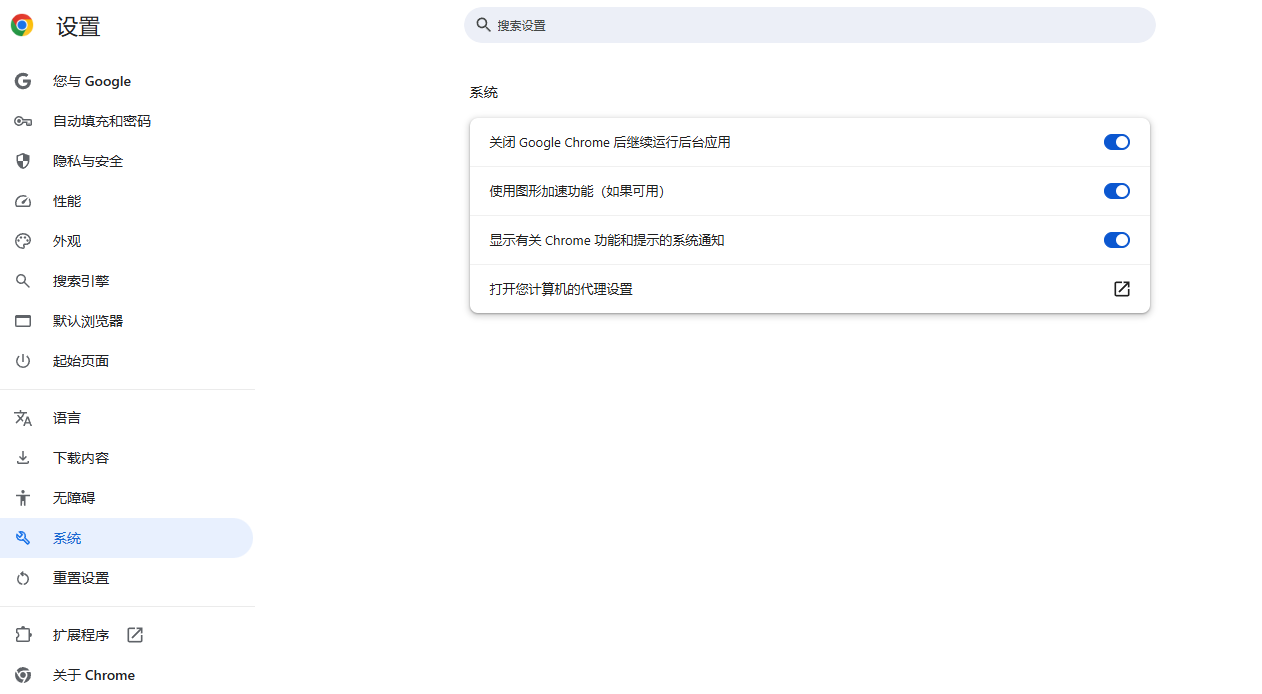Image resolution: width=1262 pixels, height=694 pixels.
Task: Open 打开您计算机的代理设置 link row
Action: pyautogui.click(x=561, y=289)
